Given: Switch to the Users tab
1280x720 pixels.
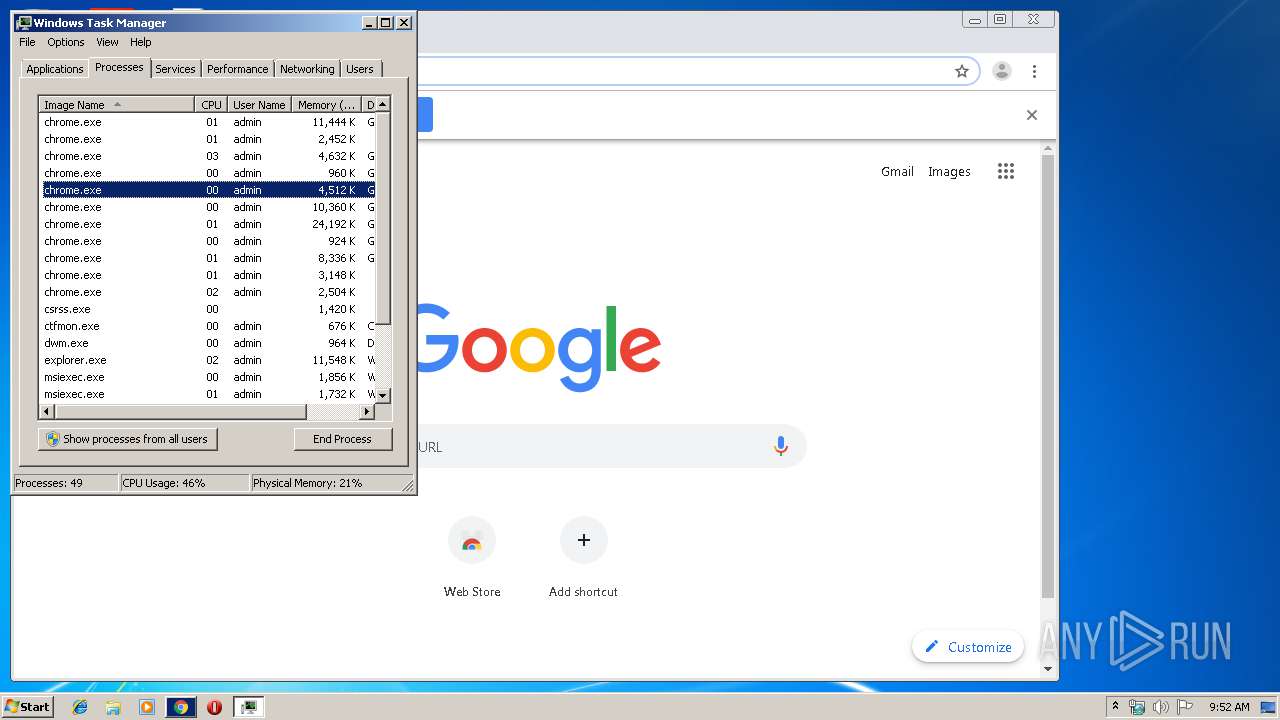Looking at the screenshot, I should coord(360,69).
